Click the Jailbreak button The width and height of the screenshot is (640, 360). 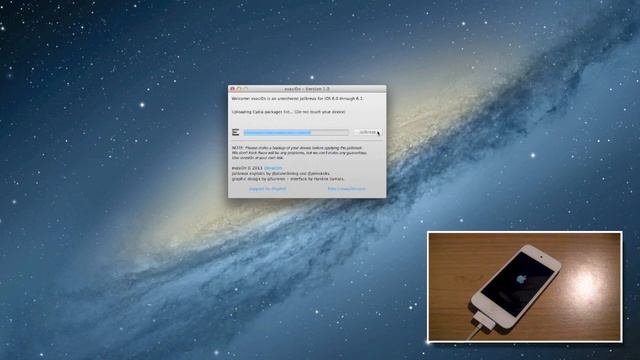tap(368, 132)
